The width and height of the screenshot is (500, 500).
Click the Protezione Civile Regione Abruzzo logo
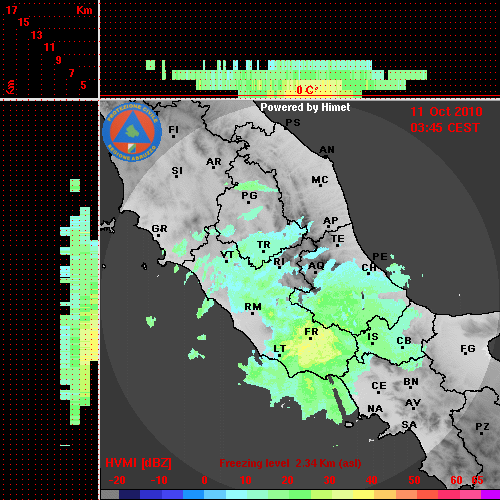point(132,133)
